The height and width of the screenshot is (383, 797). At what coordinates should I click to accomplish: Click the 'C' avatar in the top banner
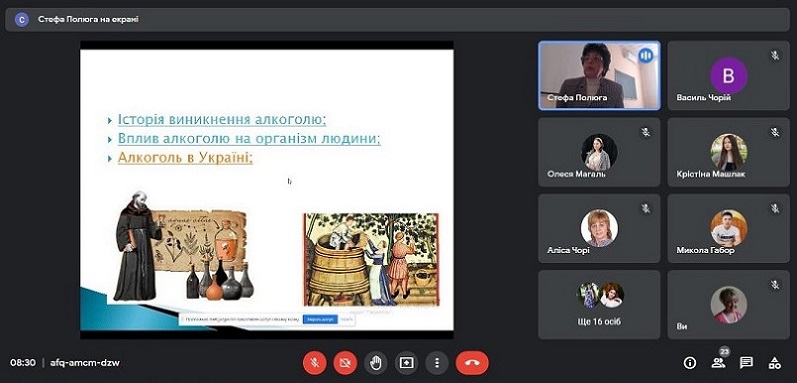click(x=22, y=19)
